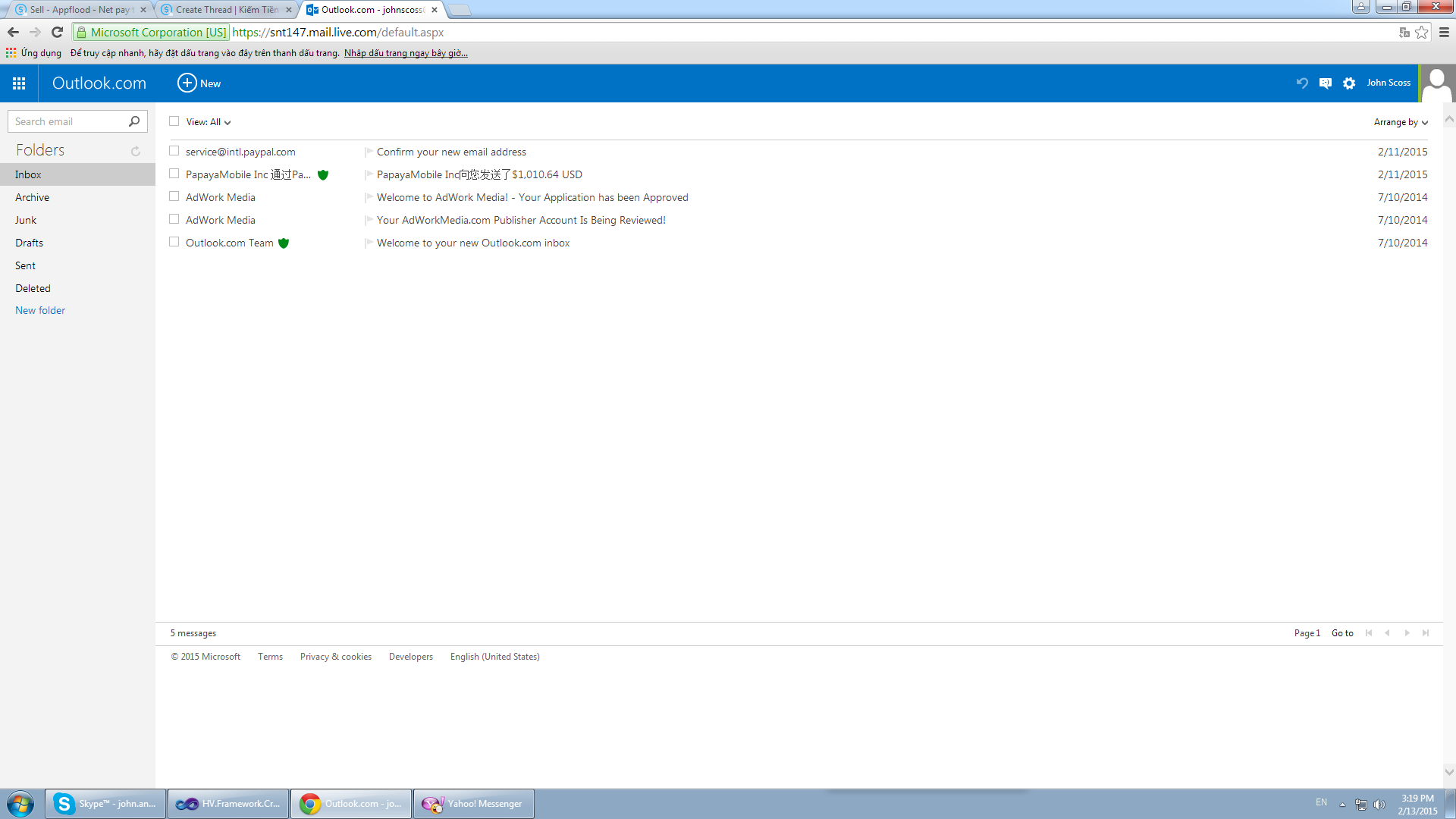Expand the View: All dropdown
Viewport: 1456px width, 819px height.
coord(209,122)
